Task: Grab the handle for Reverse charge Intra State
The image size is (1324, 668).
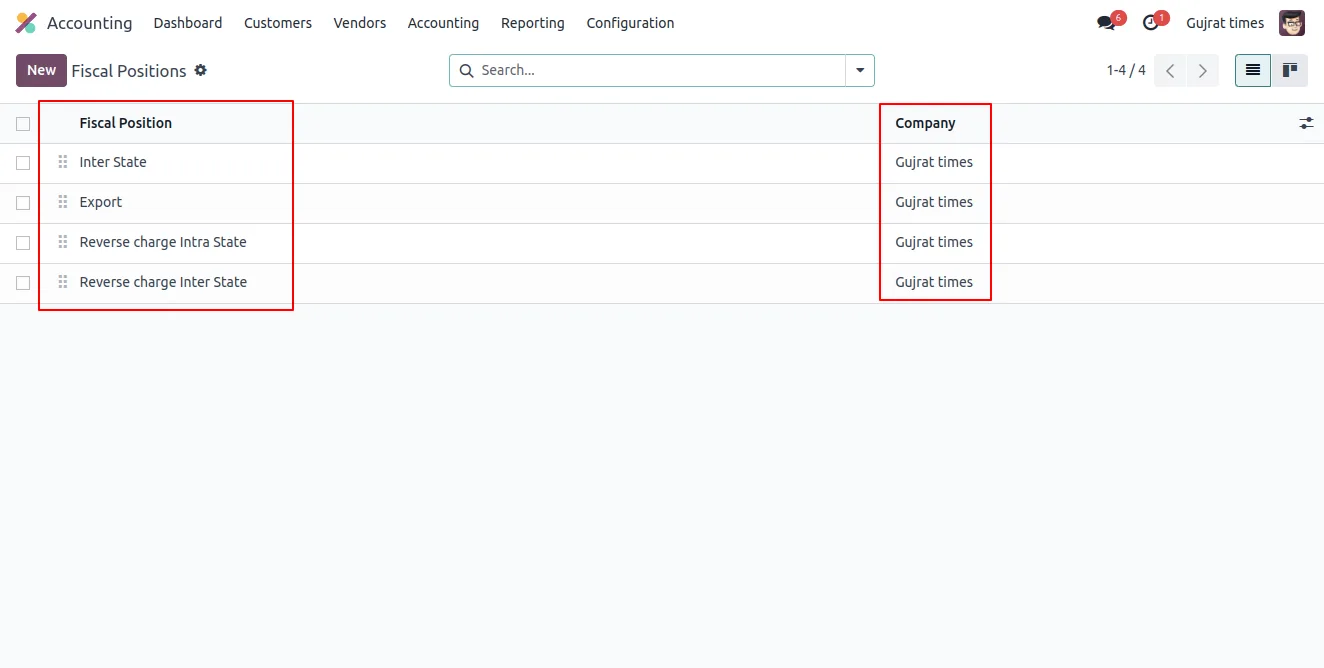Action: [63, 242]
